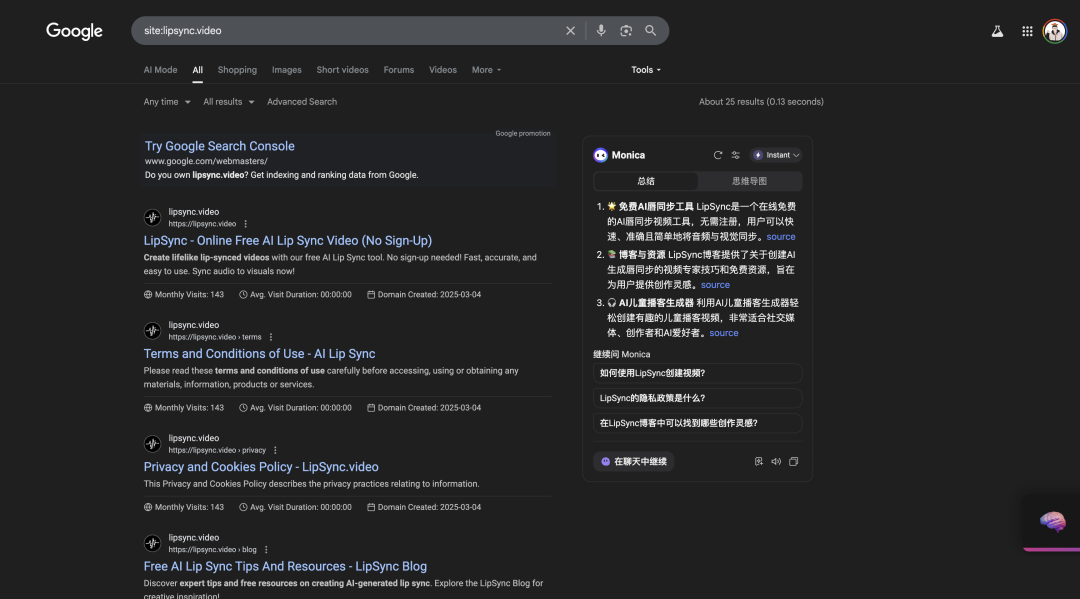Open the Any time filter dropdown
The image size is (1080, 599).
[x=167, y=102]
